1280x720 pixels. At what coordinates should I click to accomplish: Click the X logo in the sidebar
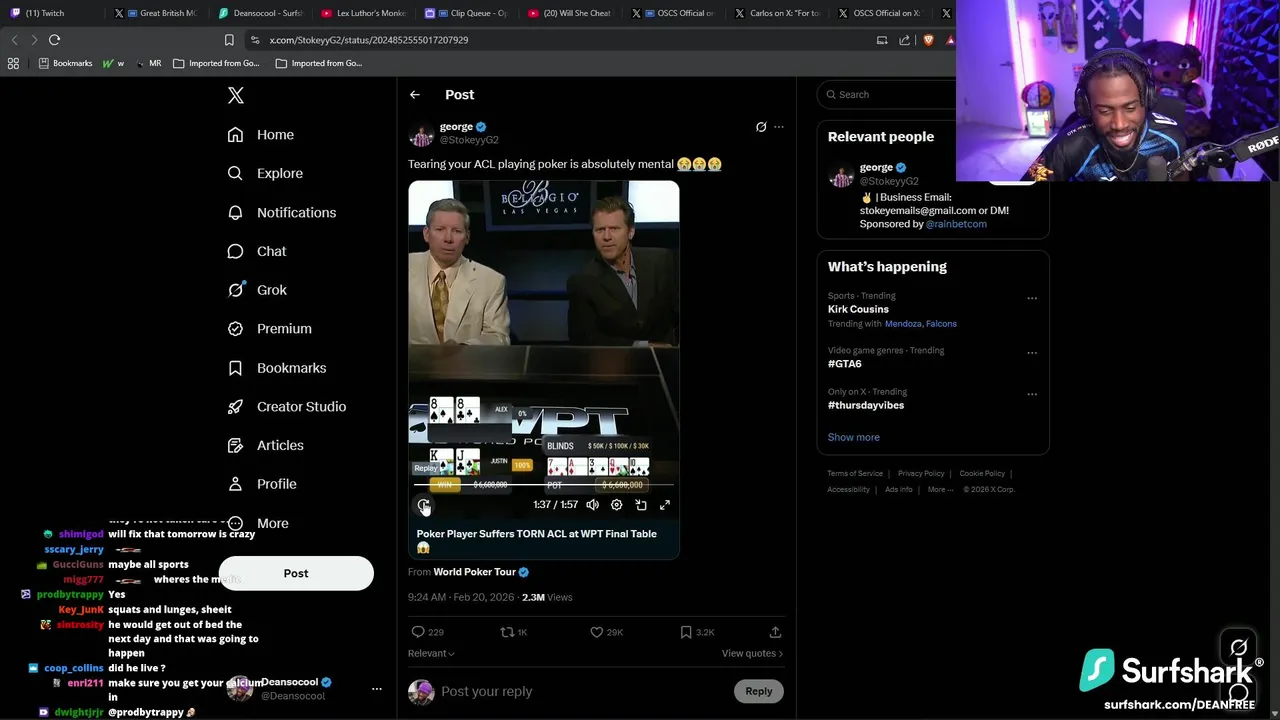236,96
